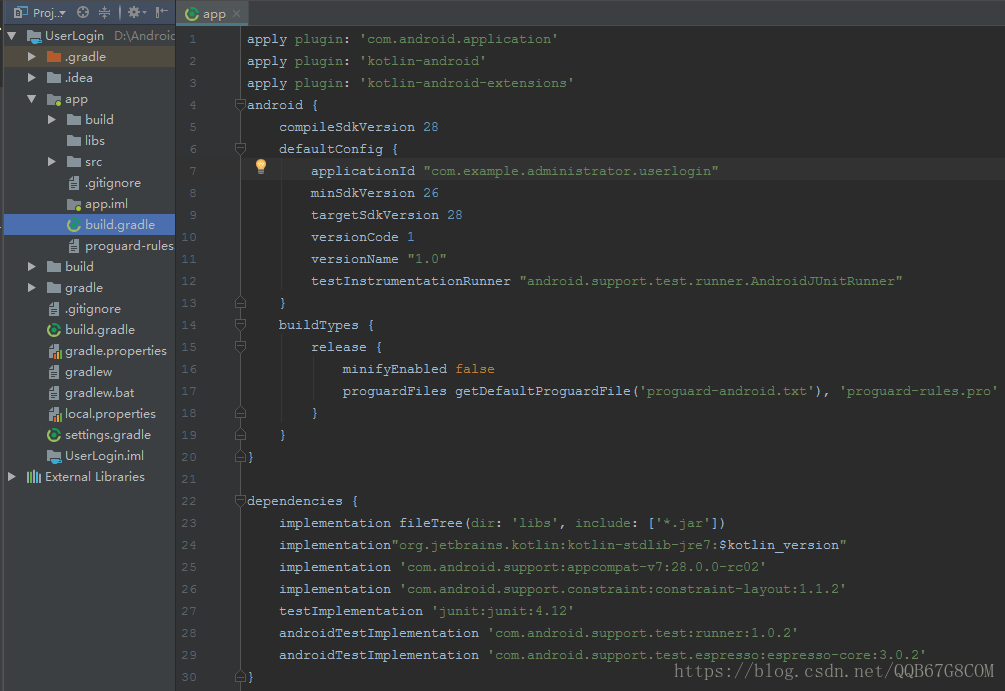1005x691 pixels.
Task: Click the minSdkVersion value 26
Action: click(x=431, y=193)
